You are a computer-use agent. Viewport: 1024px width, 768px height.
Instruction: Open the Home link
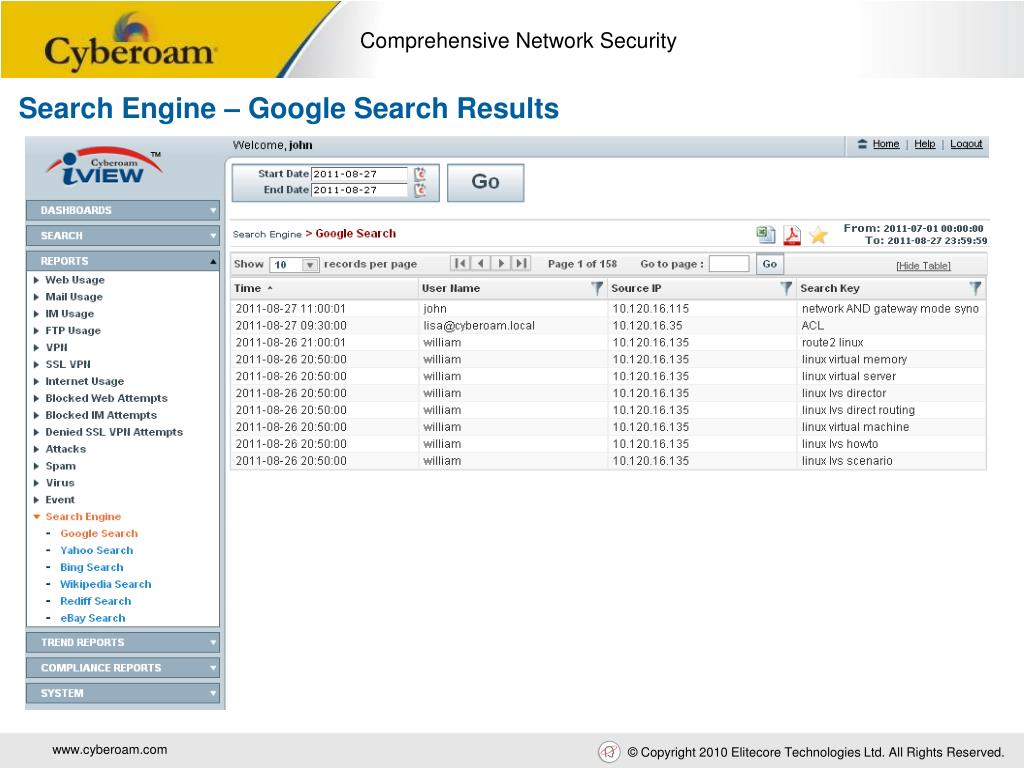(886, 144)
